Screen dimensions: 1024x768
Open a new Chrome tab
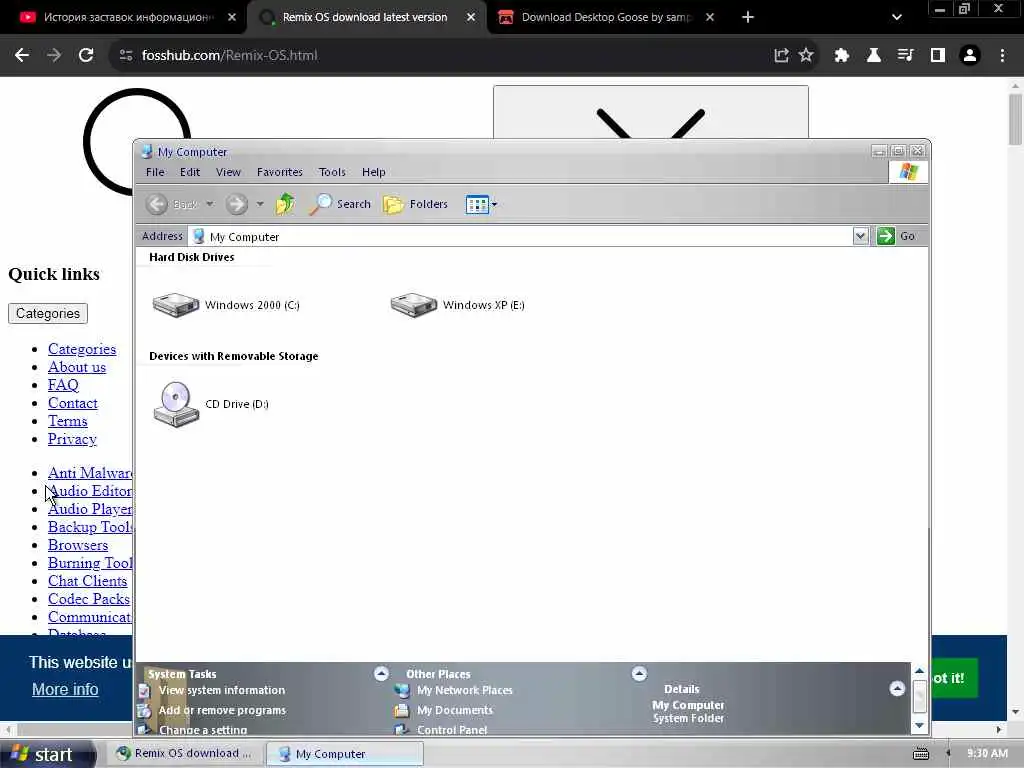[x=748, y=17]
